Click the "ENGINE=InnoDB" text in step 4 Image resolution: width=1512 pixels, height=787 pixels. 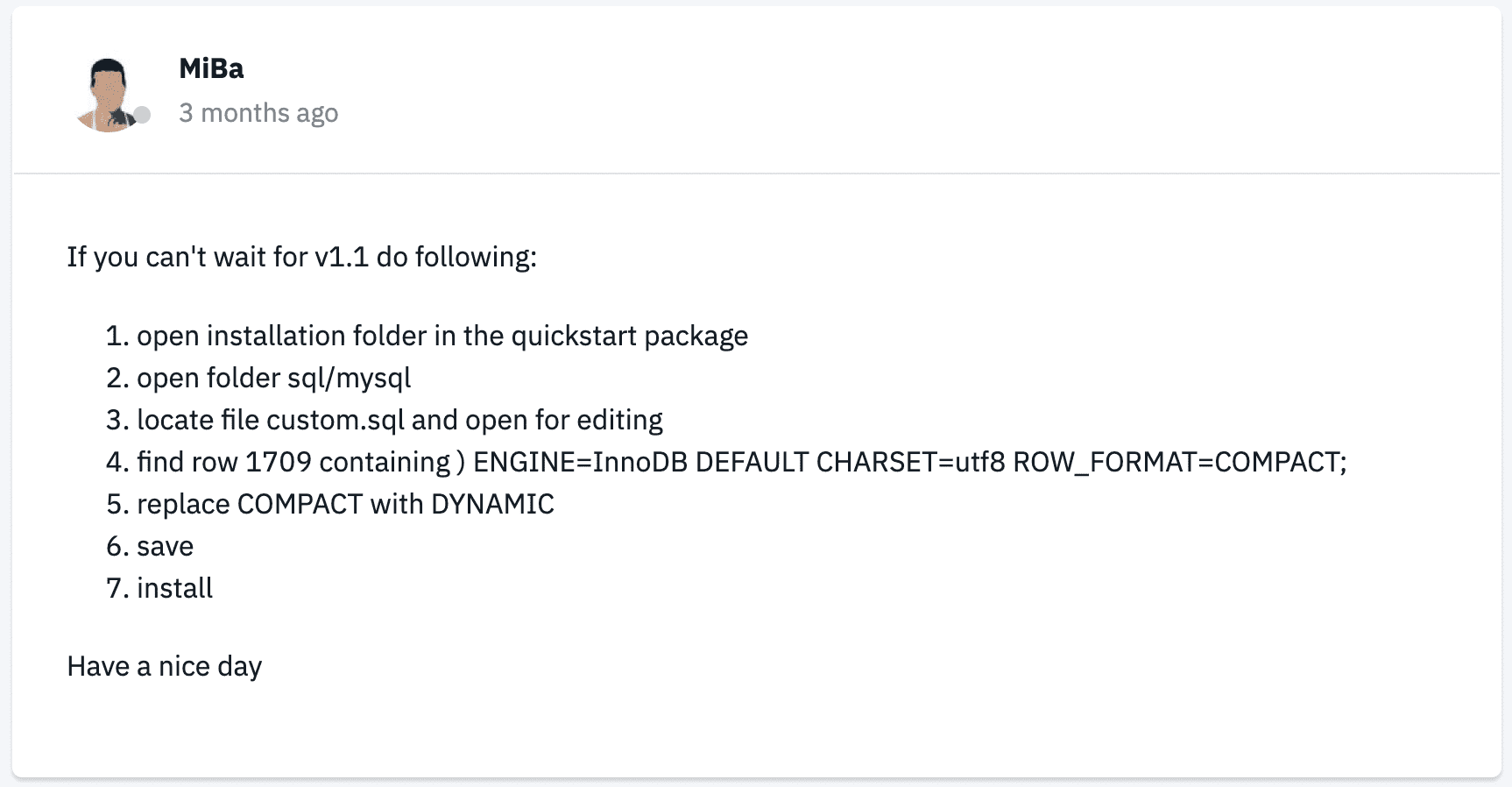[x=580, y=462]
